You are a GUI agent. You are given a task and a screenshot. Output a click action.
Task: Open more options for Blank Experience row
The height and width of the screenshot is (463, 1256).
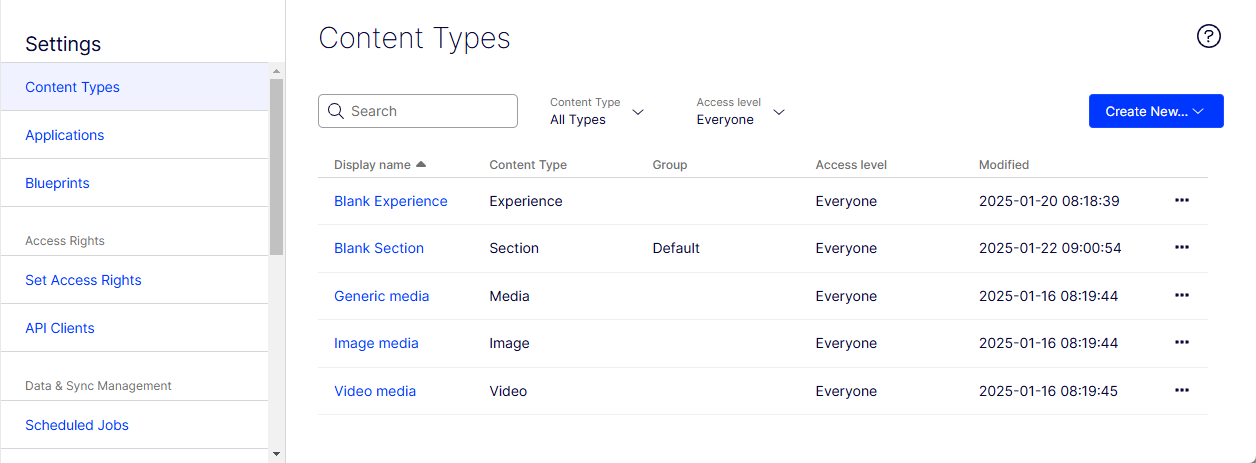1182,200
